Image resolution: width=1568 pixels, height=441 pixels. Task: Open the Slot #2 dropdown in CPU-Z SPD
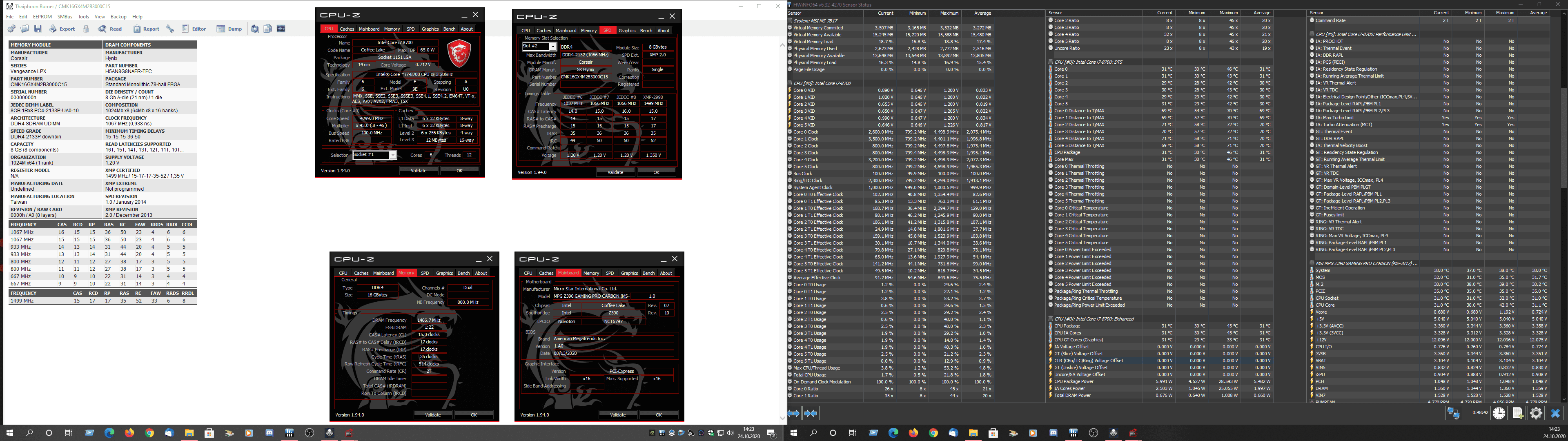click(x=553, y=46)
